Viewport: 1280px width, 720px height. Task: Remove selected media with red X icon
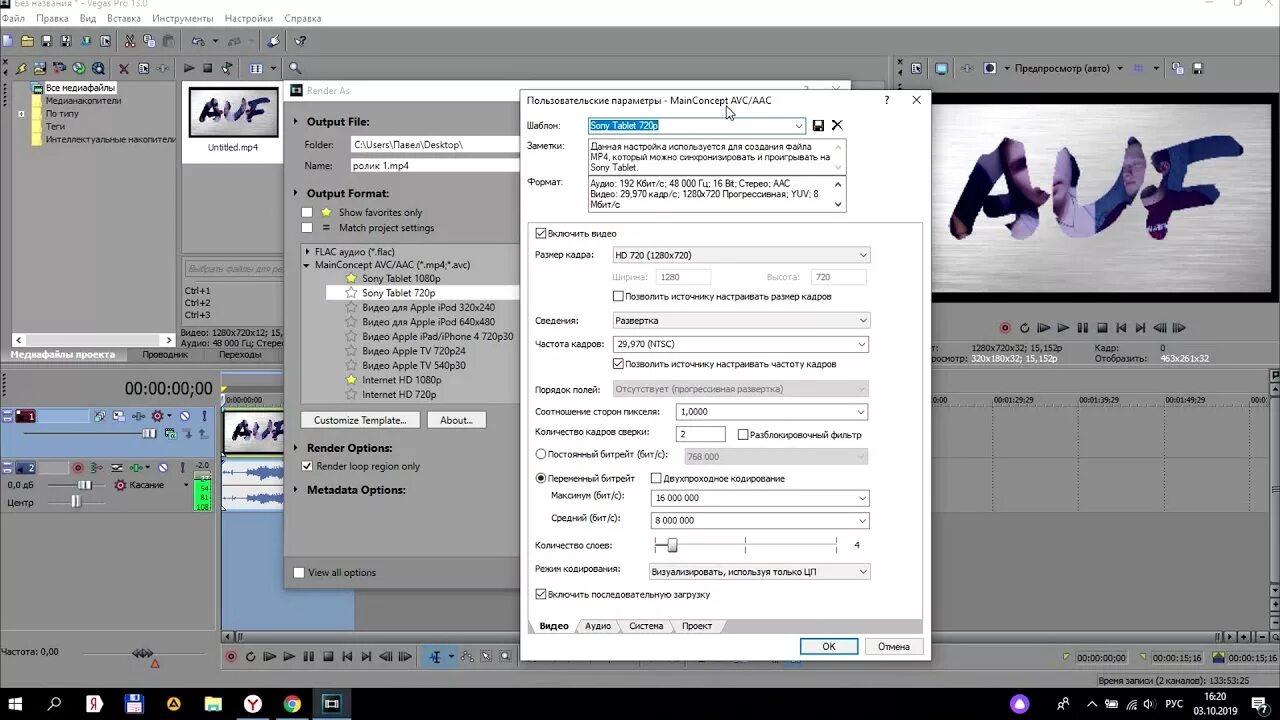click(124, 68)
